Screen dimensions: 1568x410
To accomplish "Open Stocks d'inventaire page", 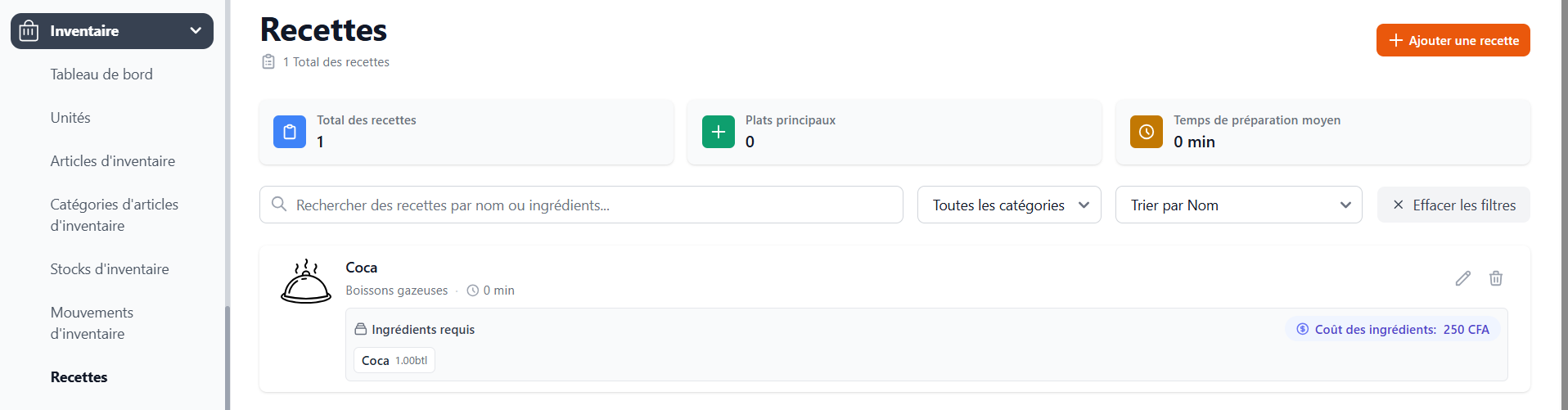I will click(x=110, y=269).
